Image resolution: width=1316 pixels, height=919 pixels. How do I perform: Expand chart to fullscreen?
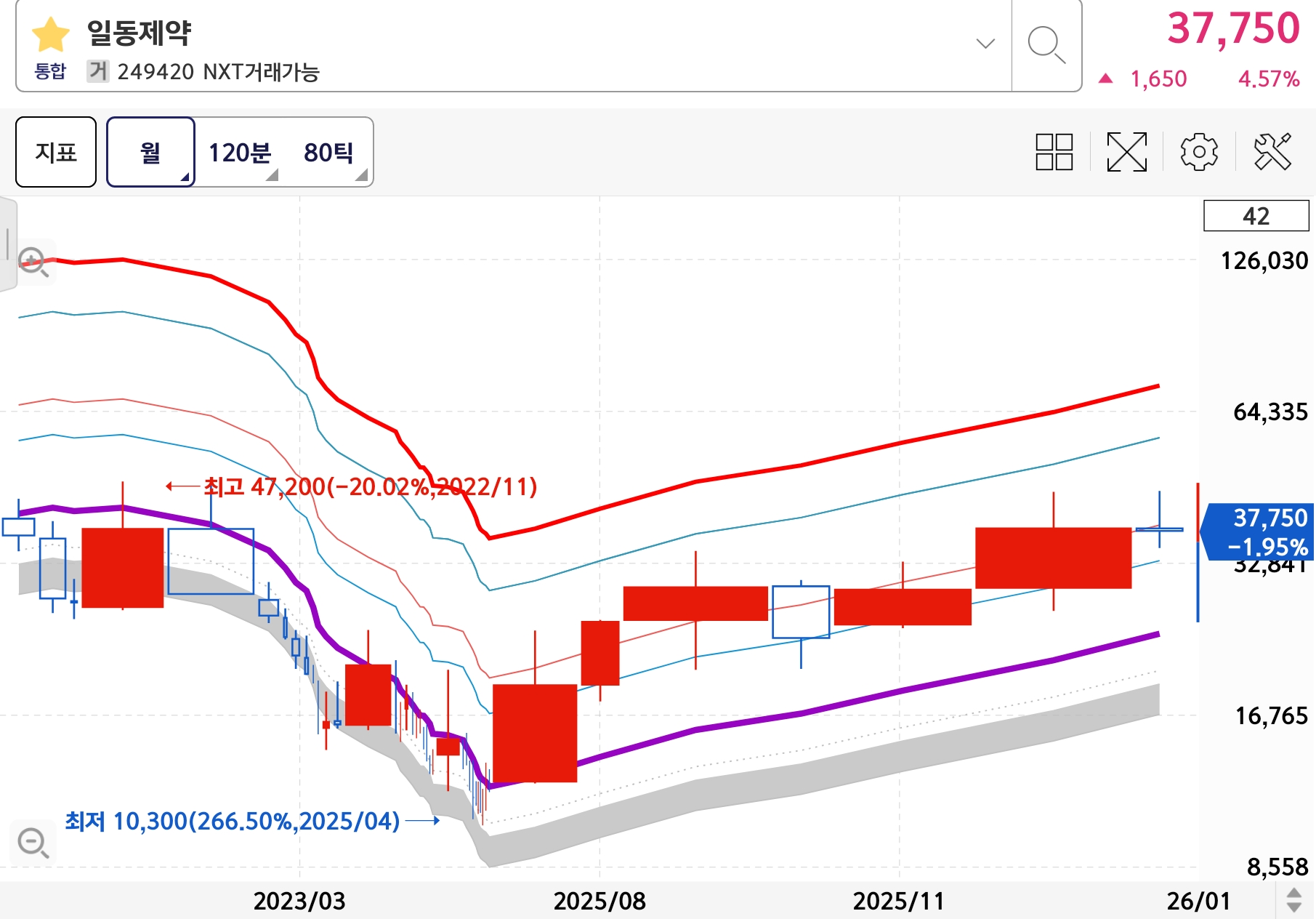tap(1126, 152)
